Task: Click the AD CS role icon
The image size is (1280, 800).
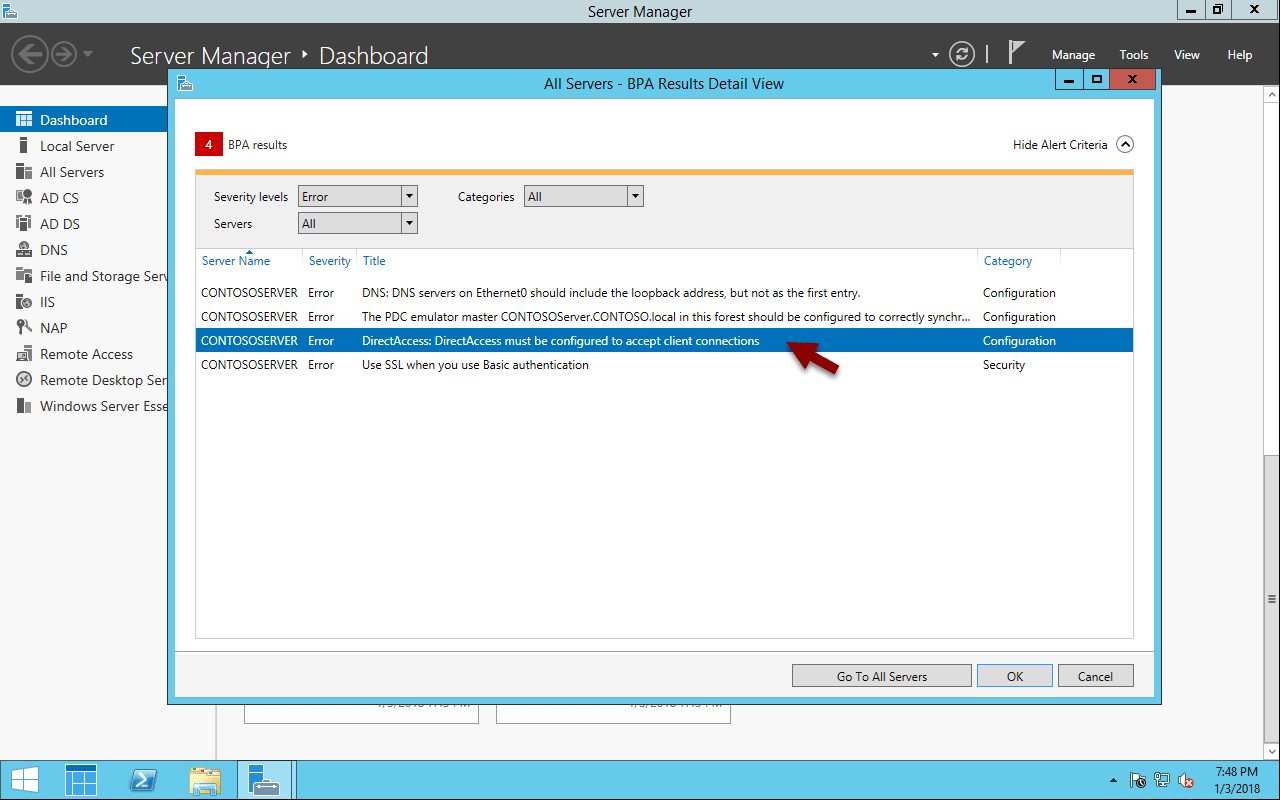Action: click(x=24, y=198)
